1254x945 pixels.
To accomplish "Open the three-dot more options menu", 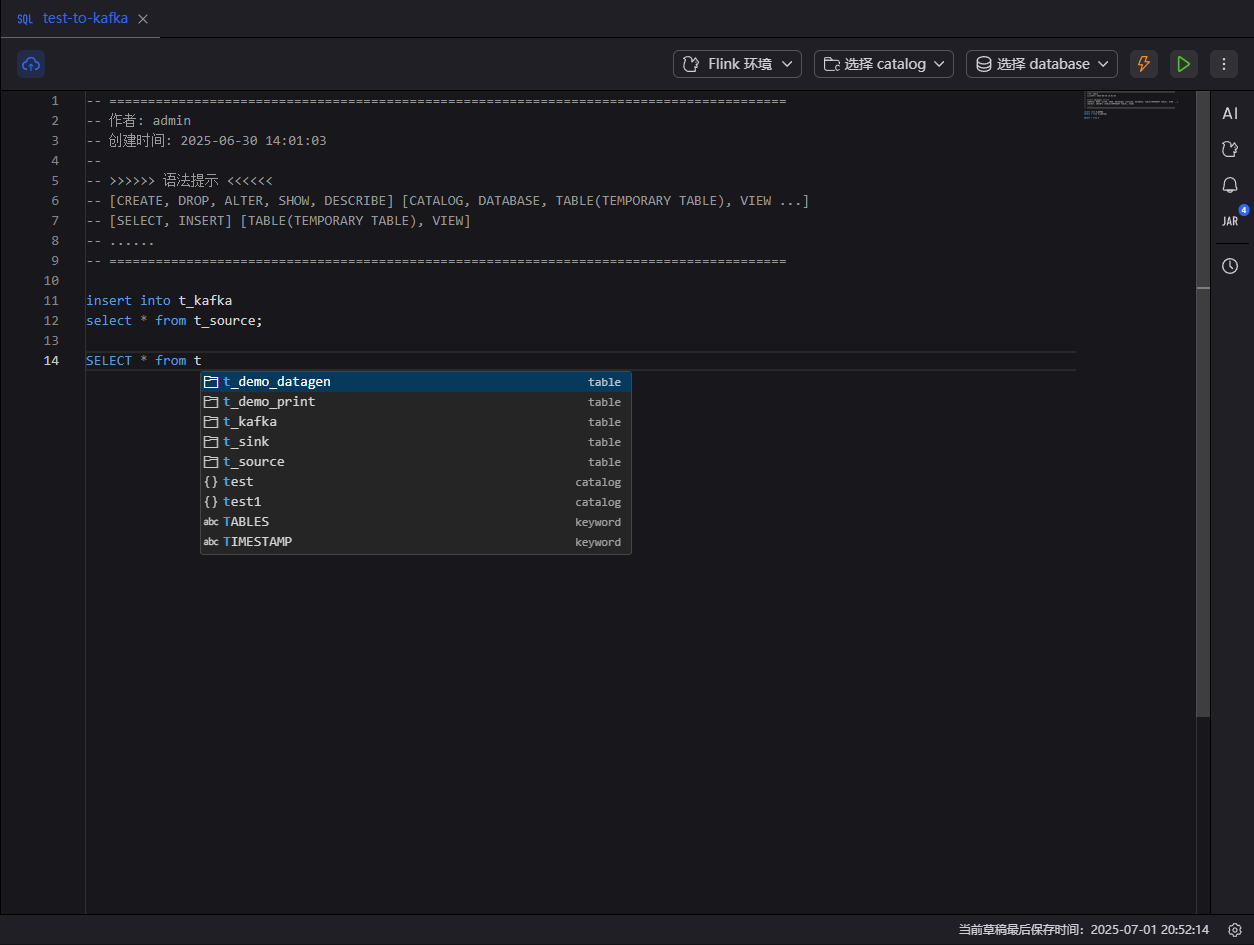I will pos(1224,64).
